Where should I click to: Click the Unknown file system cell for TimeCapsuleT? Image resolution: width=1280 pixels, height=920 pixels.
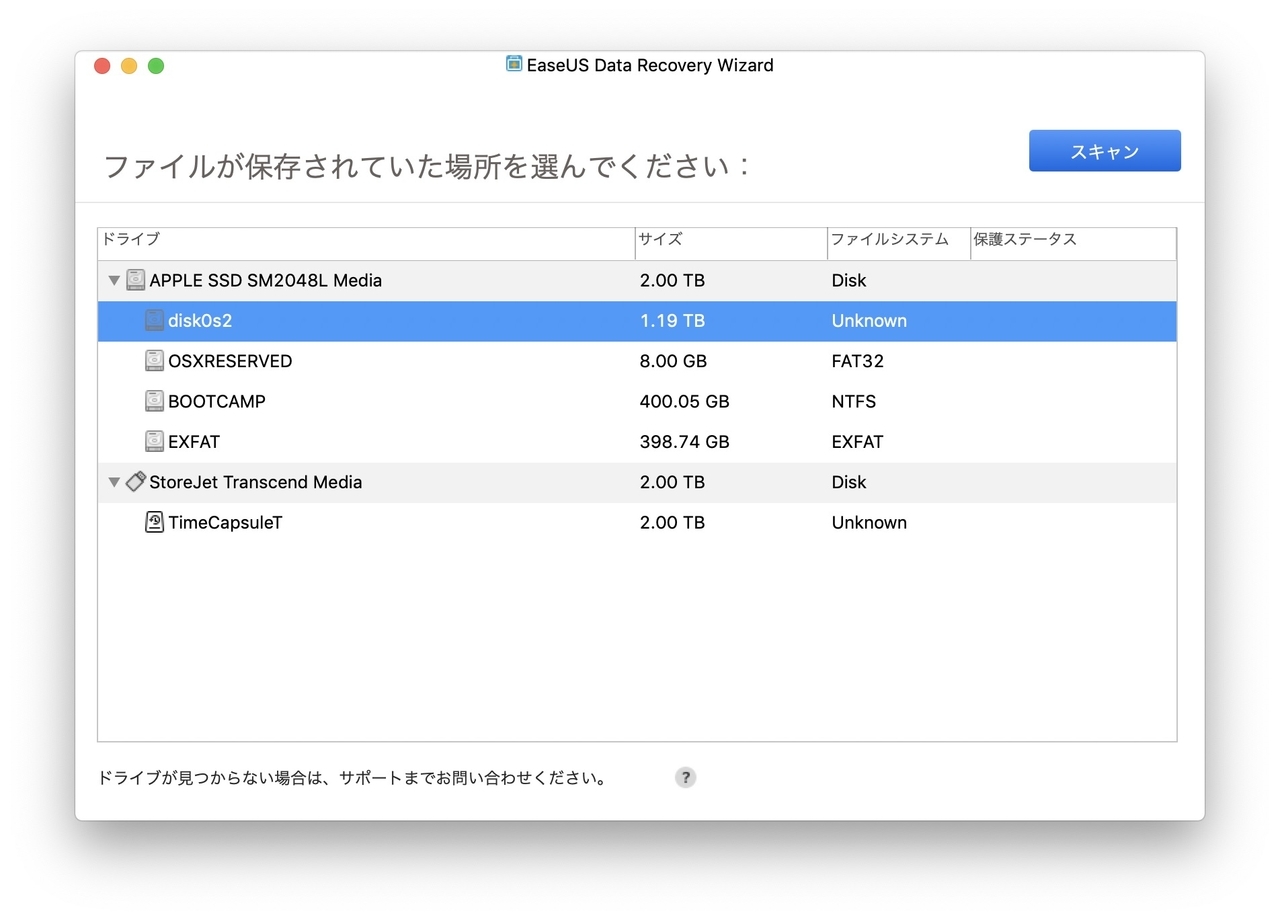[869, 522]
